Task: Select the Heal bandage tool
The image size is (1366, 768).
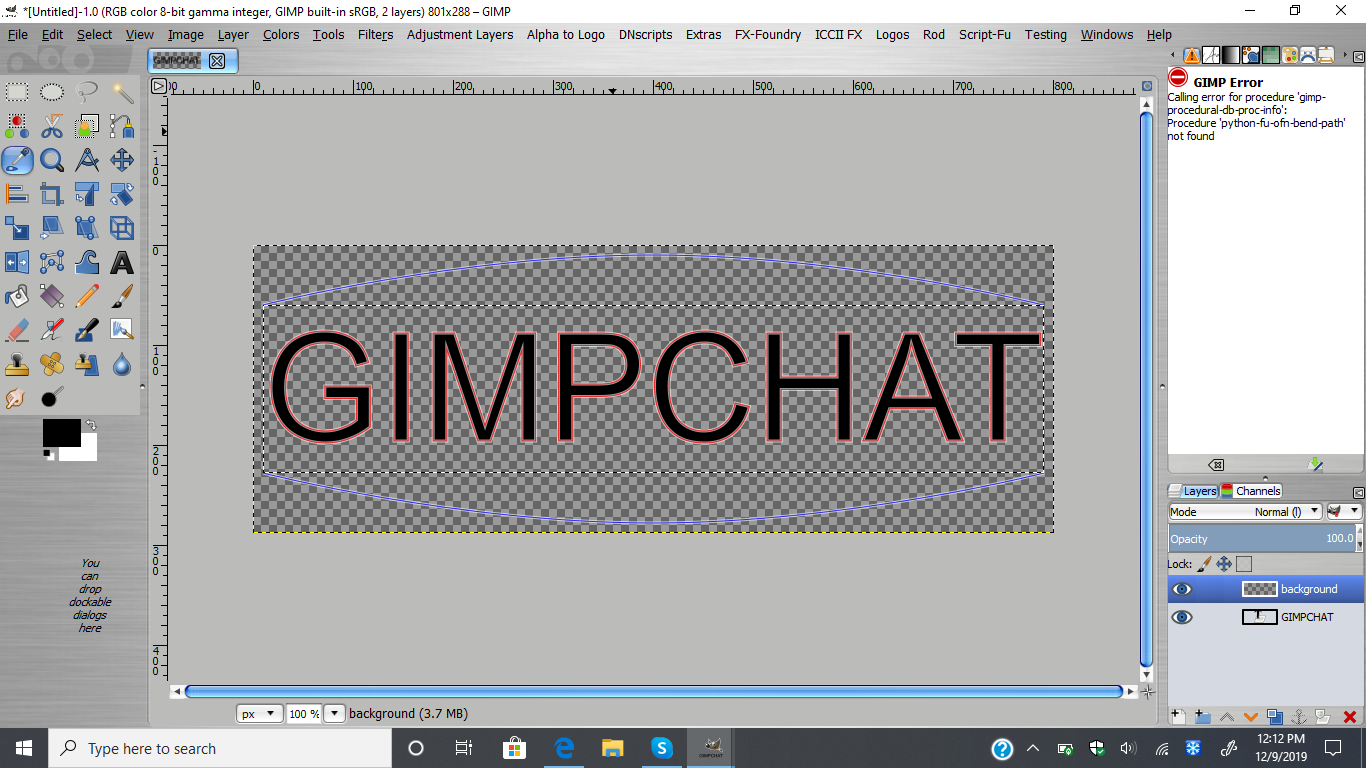Action: [x=52, y=365]
